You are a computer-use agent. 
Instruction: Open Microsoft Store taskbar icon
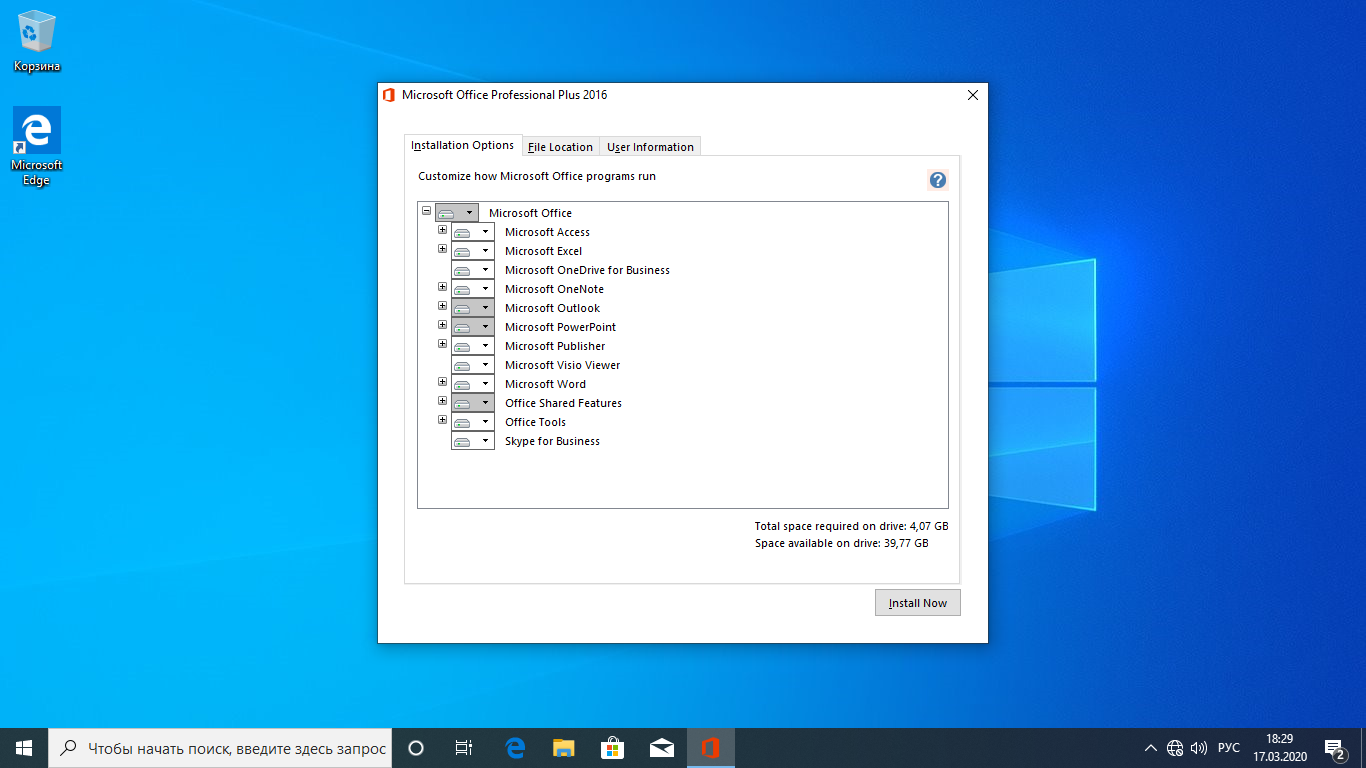(x=612, y=748)
